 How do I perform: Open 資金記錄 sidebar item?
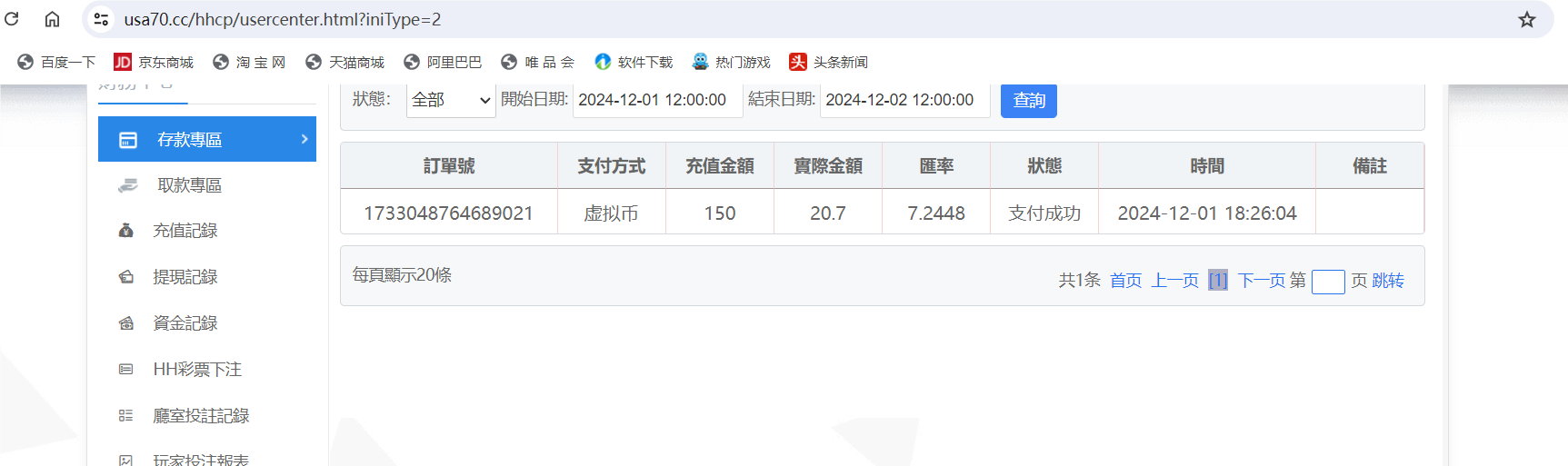pos(185,323)
